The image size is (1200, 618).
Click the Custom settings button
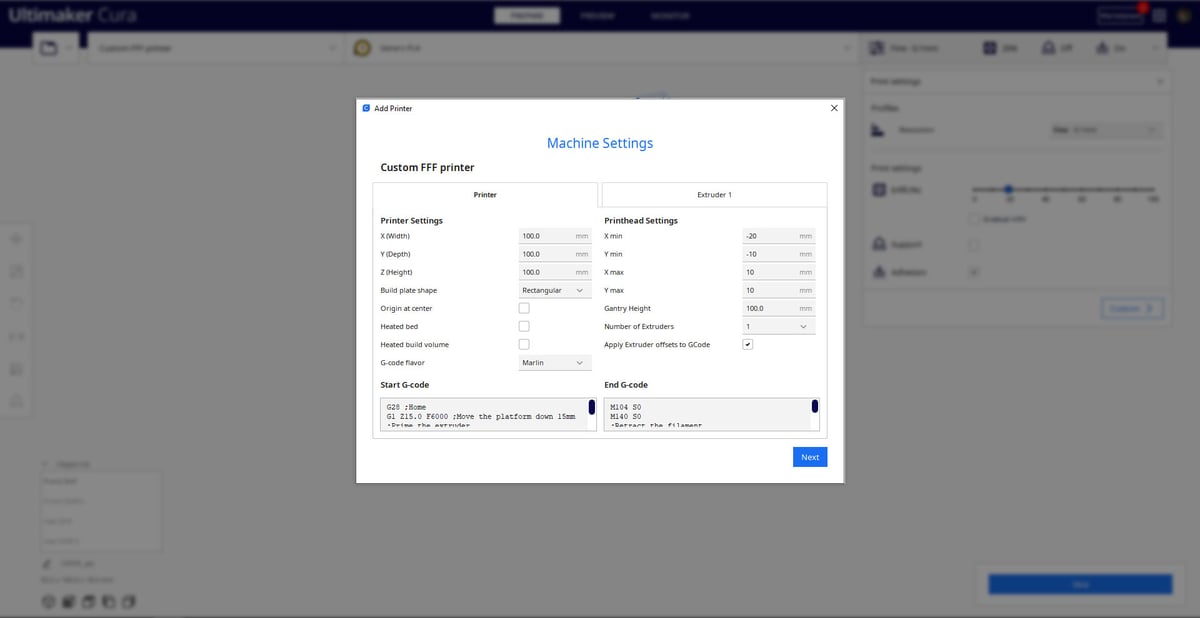pyautogui.click(x=1133, y=308)
